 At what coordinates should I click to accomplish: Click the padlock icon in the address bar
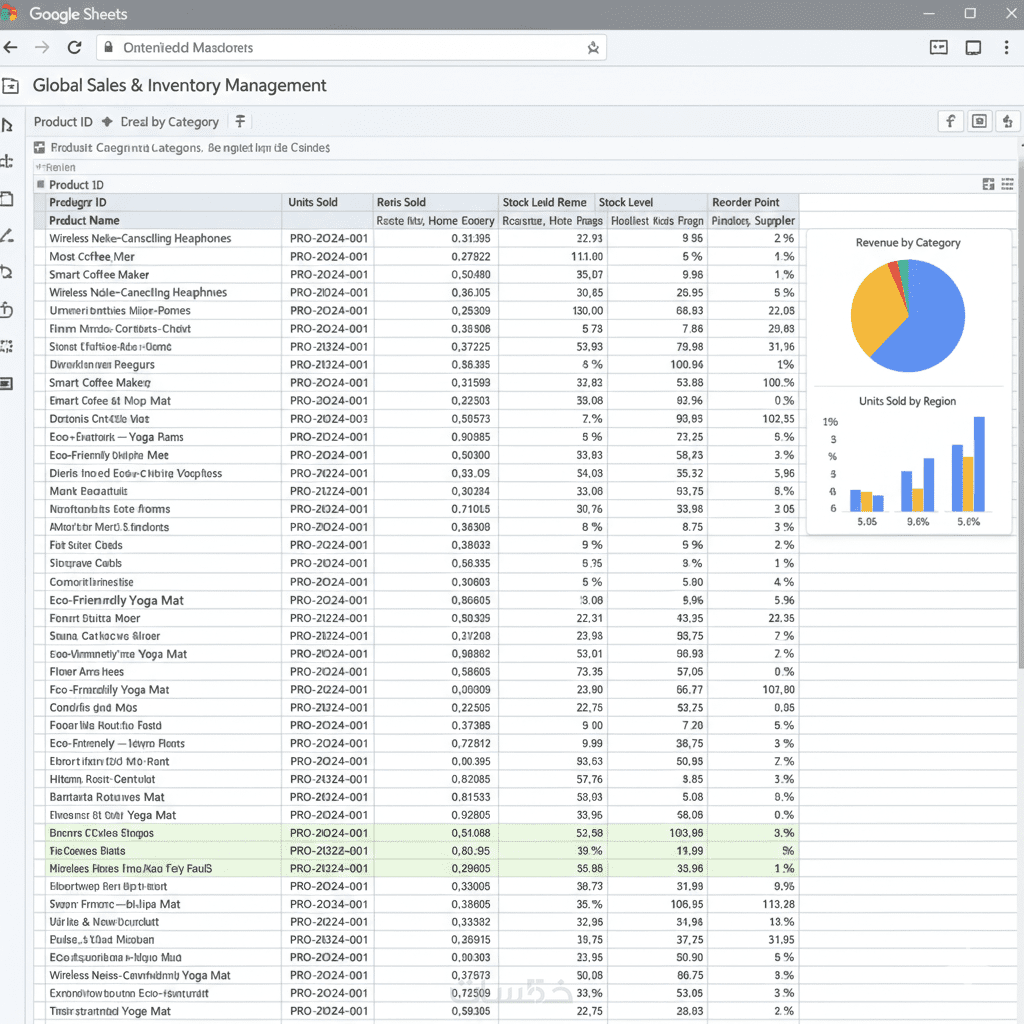(x=109, y=47)
